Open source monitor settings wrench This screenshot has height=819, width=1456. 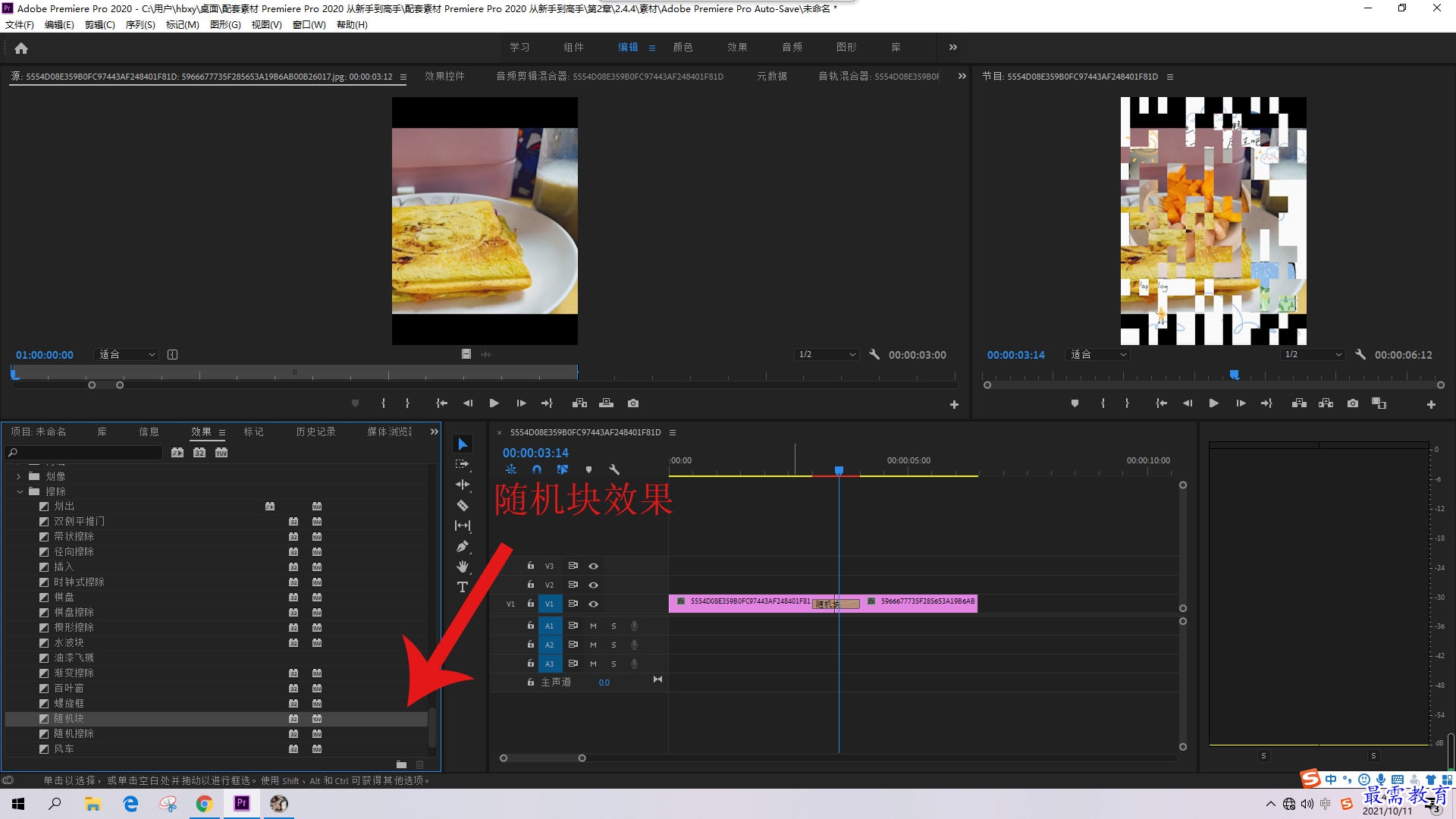[x=874, y=354]
